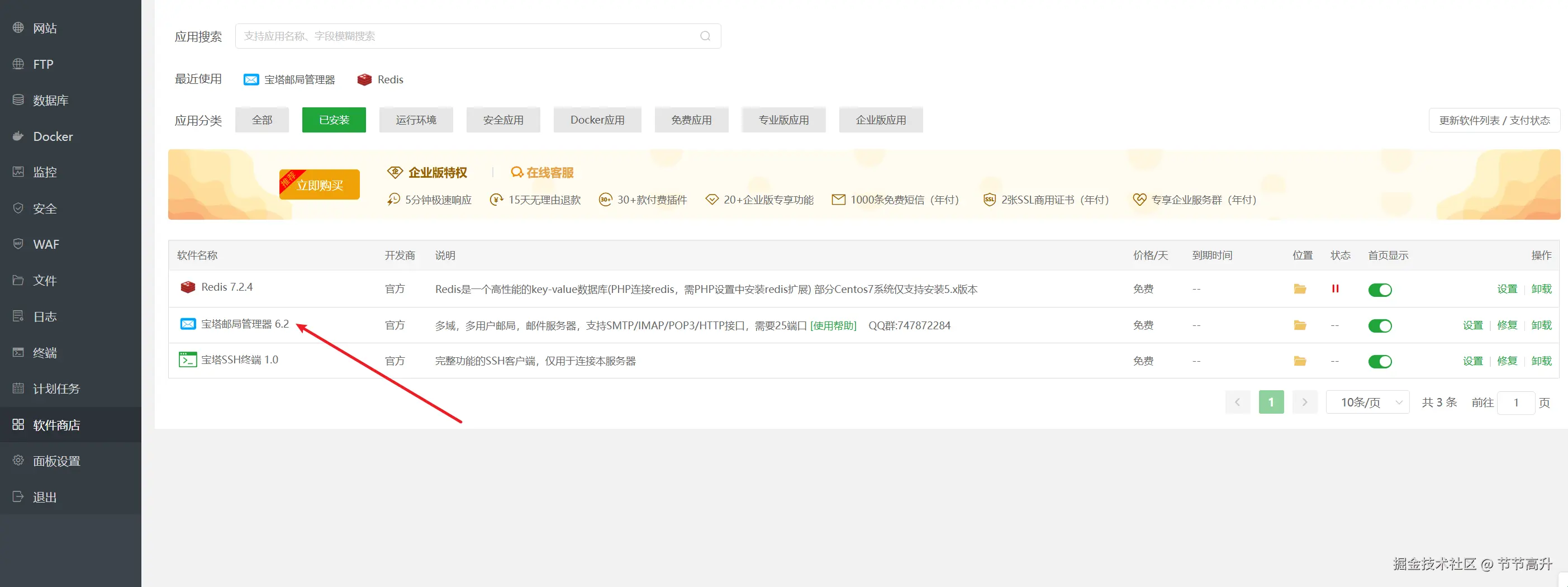
Task: Click 卸载 for Redis 7.2.4
Action: 1541,289
